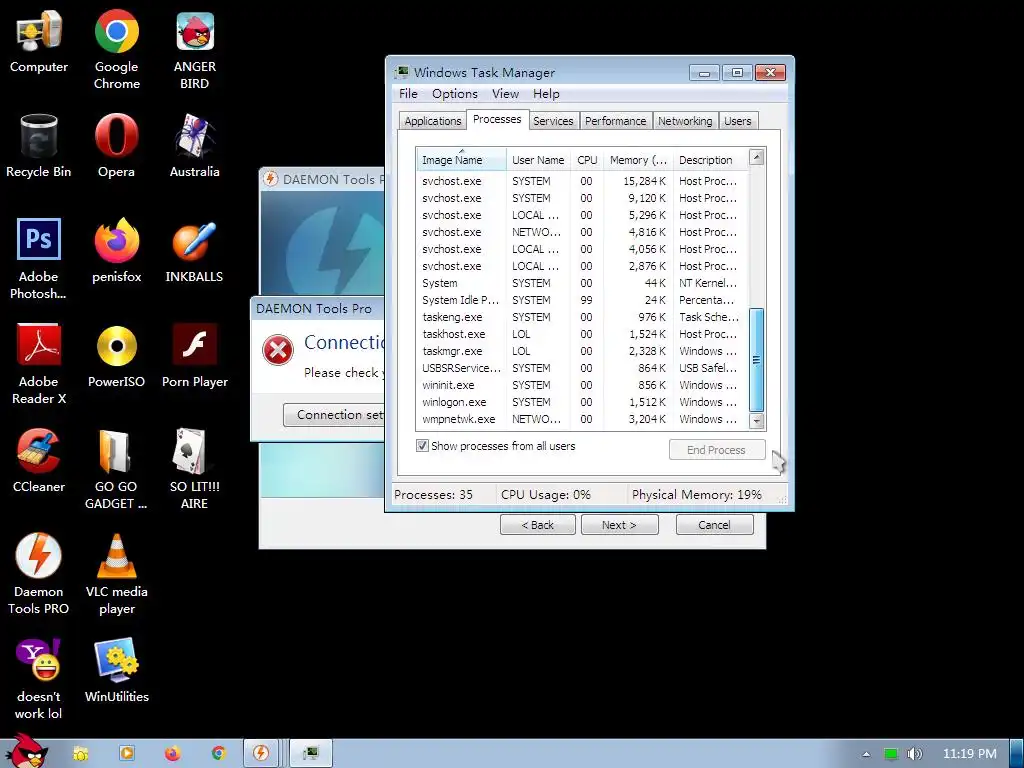Image resolution: width=1024 pixels, height=768 pixels.
Task: Click the 11:19 PM taskbar clock
Action: click(x=970, y=754)
